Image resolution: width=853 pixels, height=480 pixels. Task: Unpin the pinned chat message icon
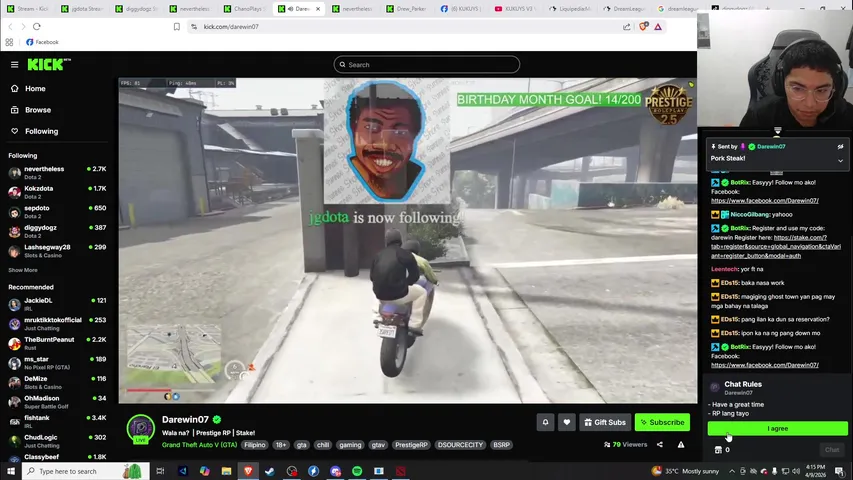[840, 146]
